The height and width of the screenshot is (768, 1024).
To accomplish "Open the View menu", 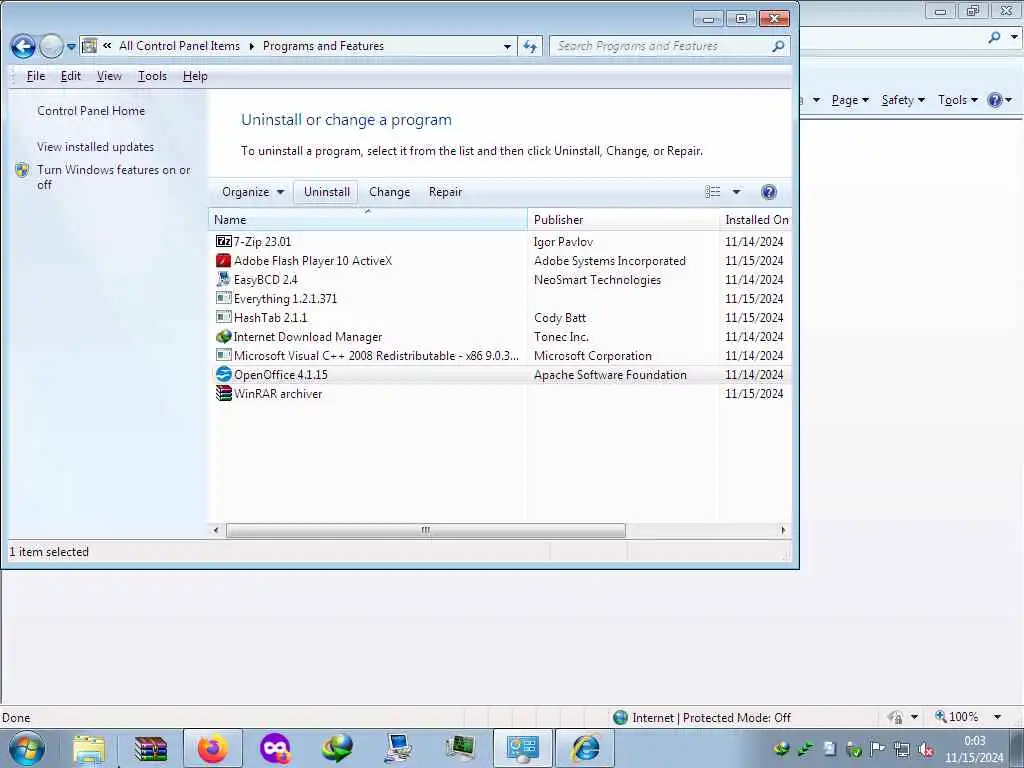I will click(109, 76).
